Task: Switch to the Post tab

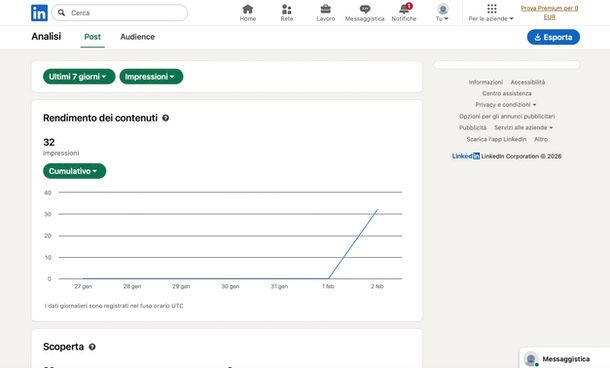Action: coord(93,37)
